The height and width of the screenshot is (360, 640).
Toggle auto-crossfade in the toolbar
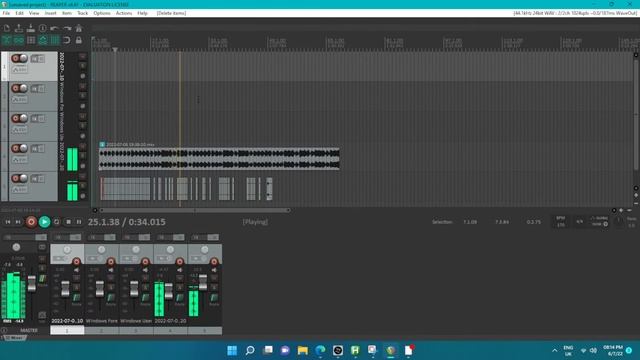(7, 40)
